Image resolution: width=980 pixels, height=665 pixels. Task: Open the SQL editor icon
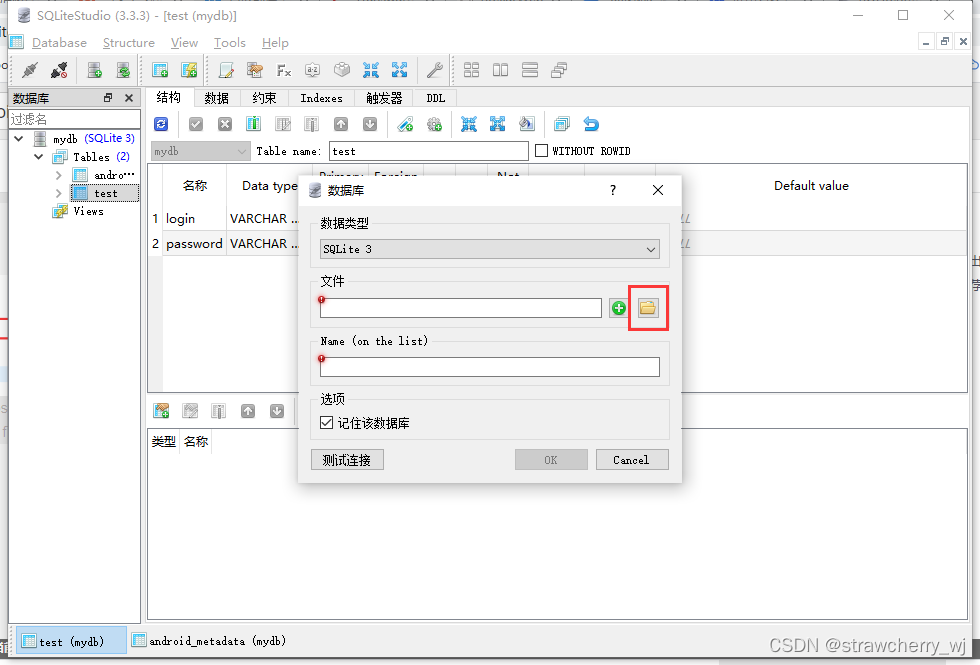click(x=226, y=70)
